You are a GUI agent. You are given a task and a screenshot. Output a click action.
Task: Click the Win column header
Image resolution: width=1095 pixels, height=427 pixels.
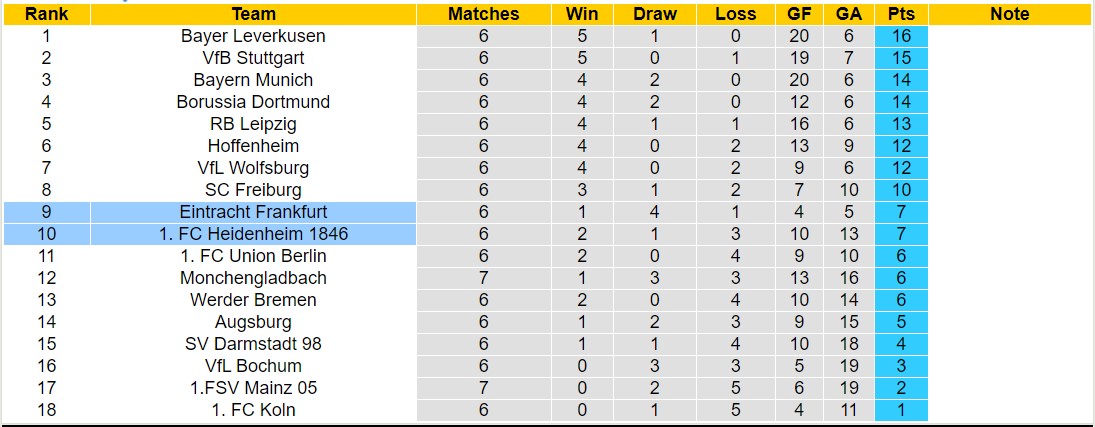pos(582,14)
